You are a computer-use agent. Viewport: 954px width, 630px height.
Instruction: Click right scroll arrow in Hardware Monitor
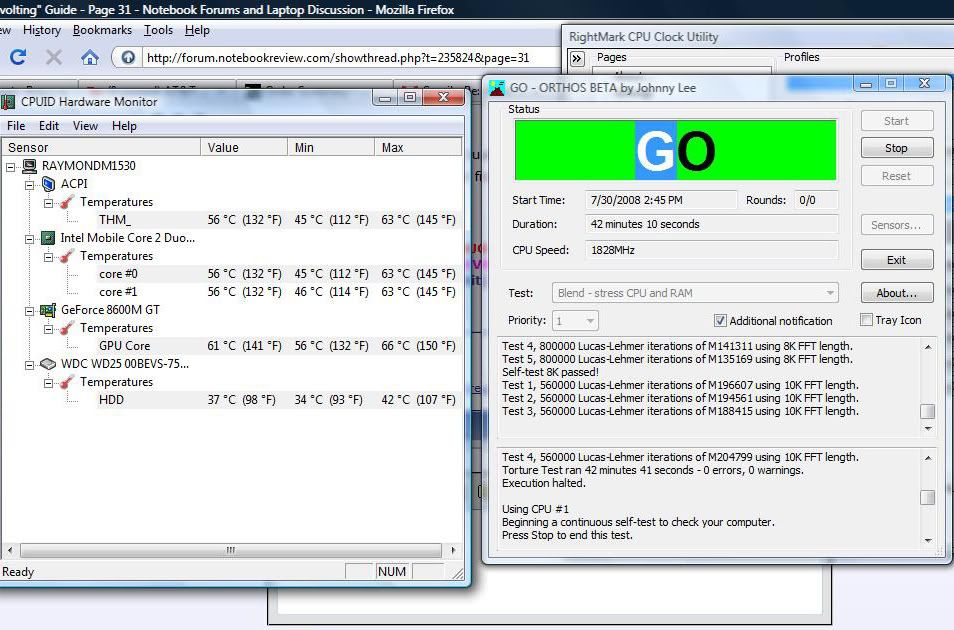[x=453, y=550]
